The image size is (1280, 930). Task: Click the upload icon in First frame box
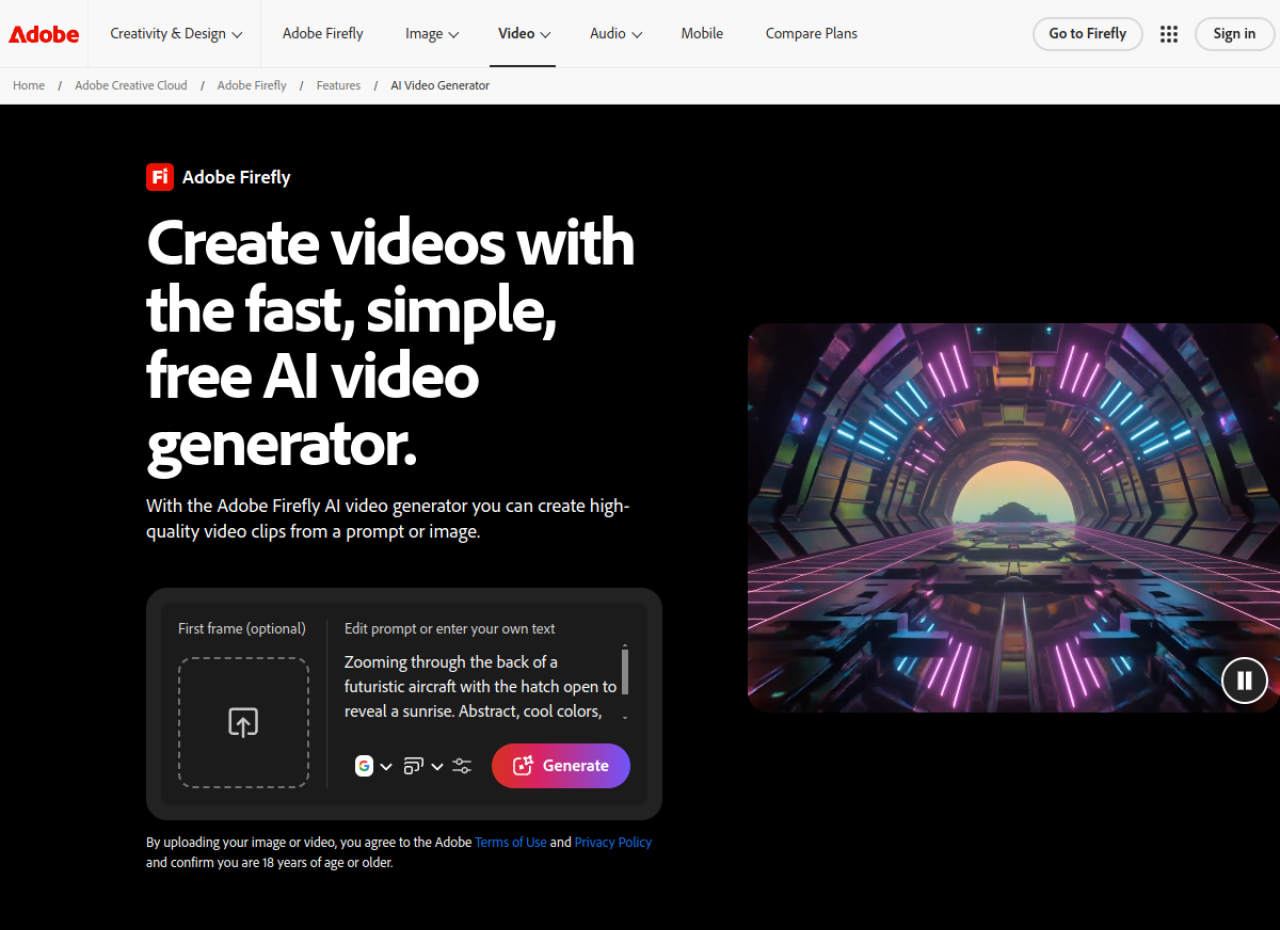click(243, 722)
